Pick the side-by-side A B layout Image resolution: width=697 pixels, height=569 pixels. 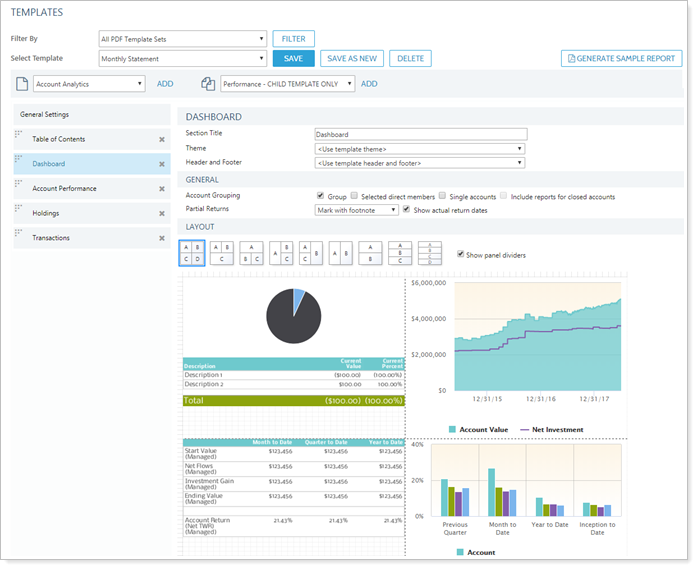tap(341, 254)
